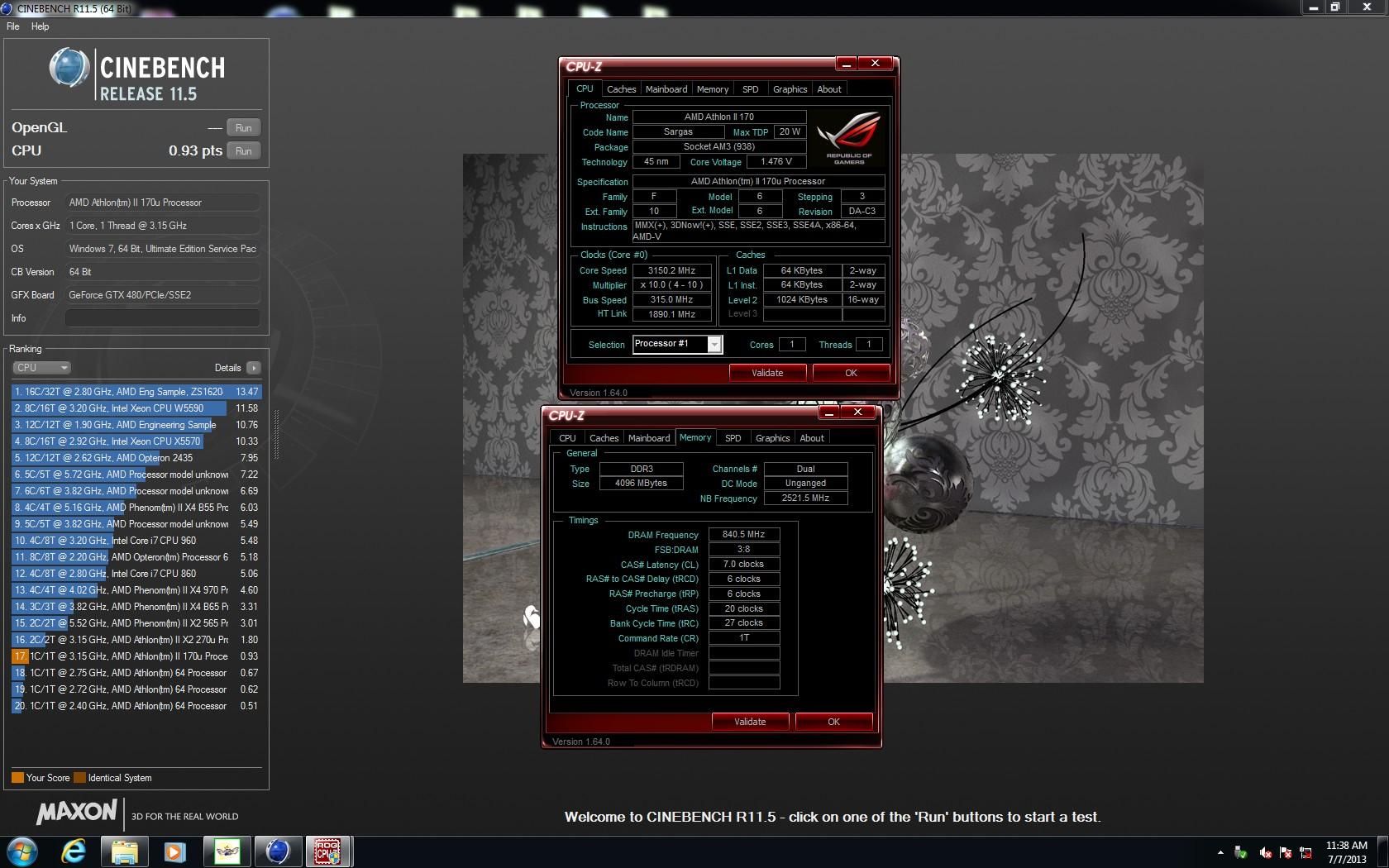Switch to Graphics tab in upper CPU-Z window
The height and width of the screenshot is (868, 1389).
pos(790,89)
